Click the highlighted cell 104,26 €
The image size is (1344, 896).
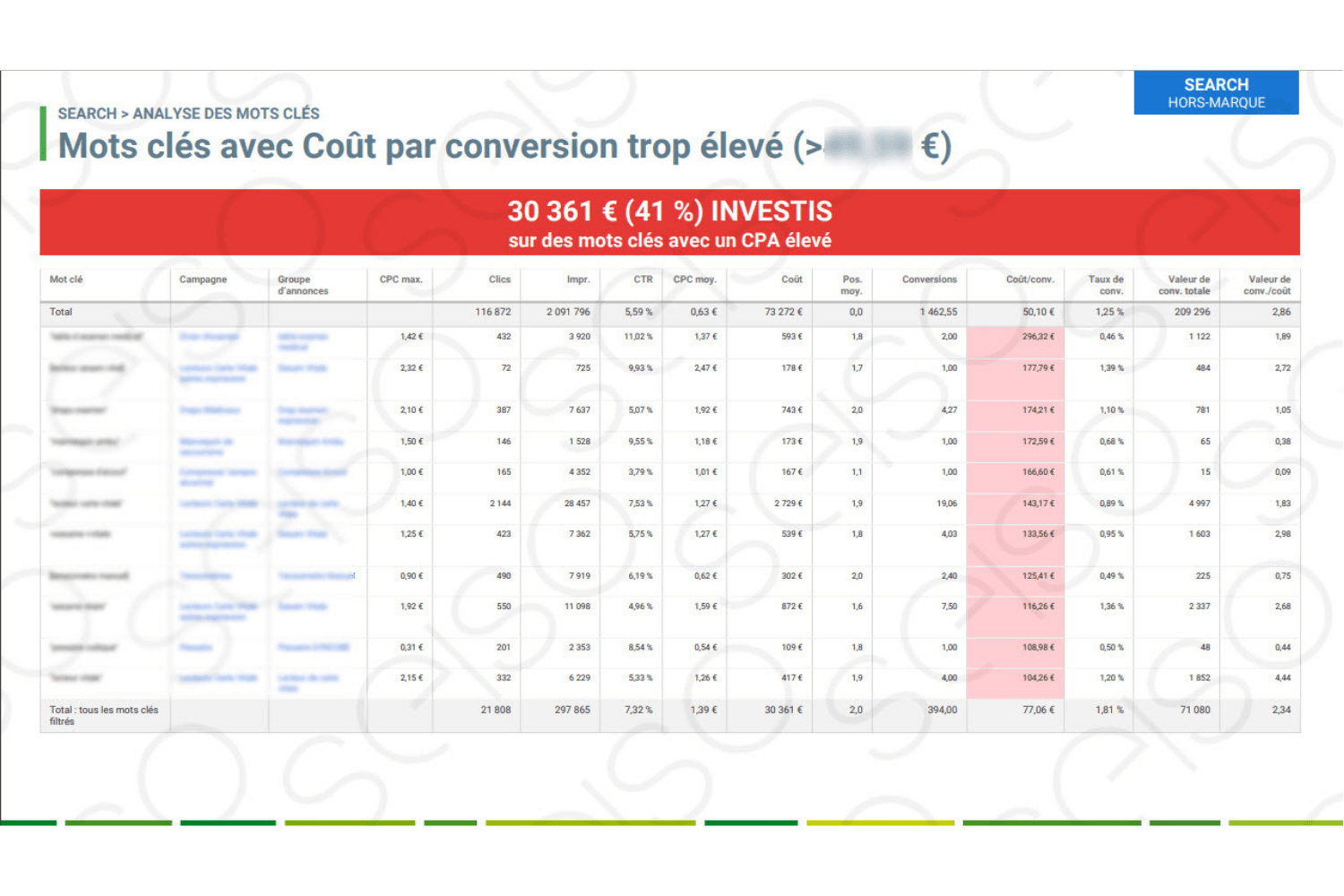(x=1016, y=684)
